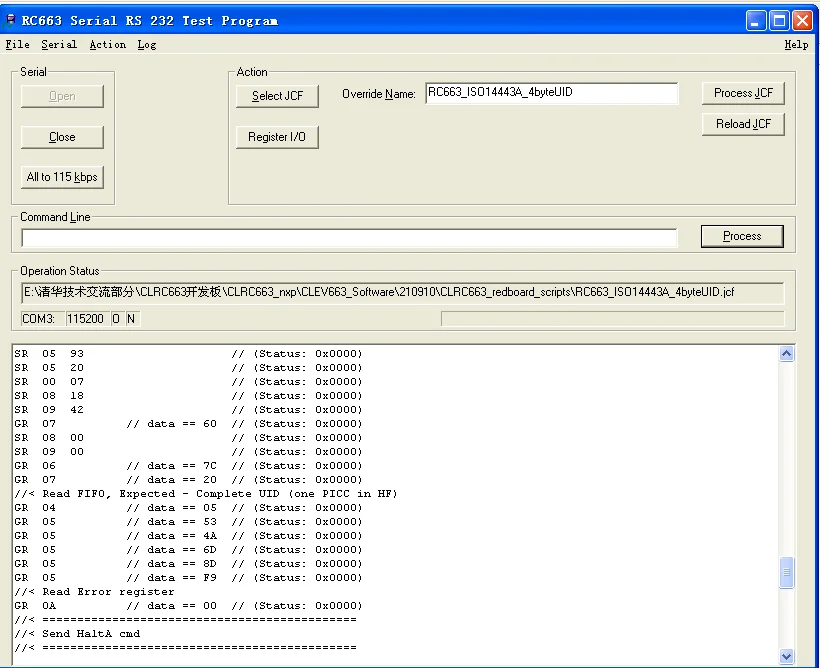
Task: Open Register I/O dialog
Action: (x=277, y=137)
